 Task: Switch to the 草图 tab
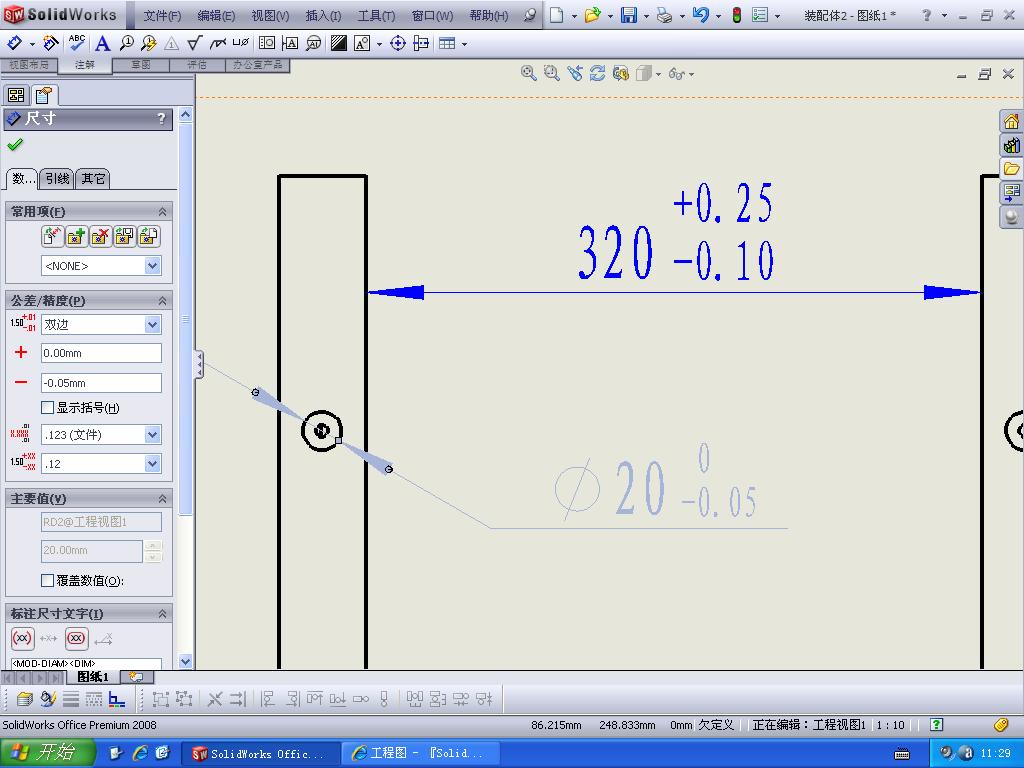[x=140, y=65]
